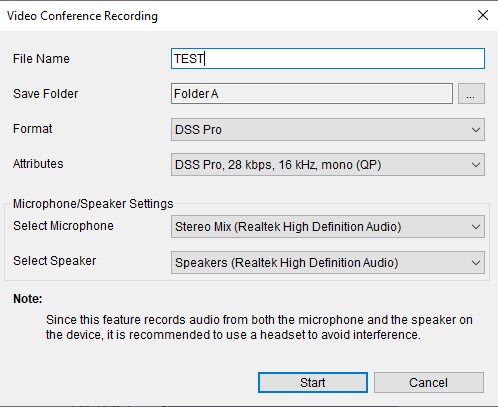Close the Video Conference Recording window
The image size is (498, 407).
tap(483, 15)
